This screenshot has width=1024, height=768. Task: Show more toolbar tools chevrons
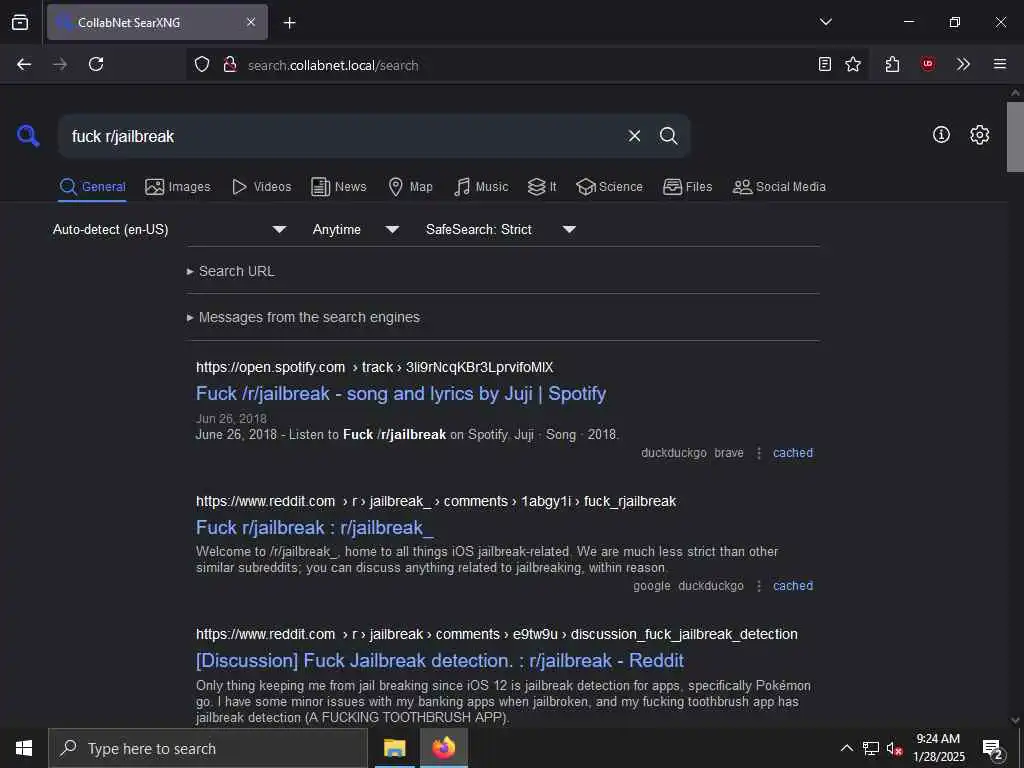[963, 64]
